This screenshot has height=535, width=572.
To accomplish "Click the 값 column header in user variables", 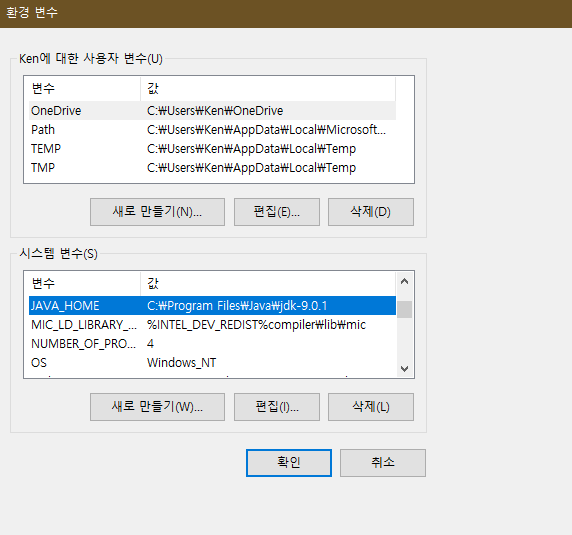I will coord(268,89).
